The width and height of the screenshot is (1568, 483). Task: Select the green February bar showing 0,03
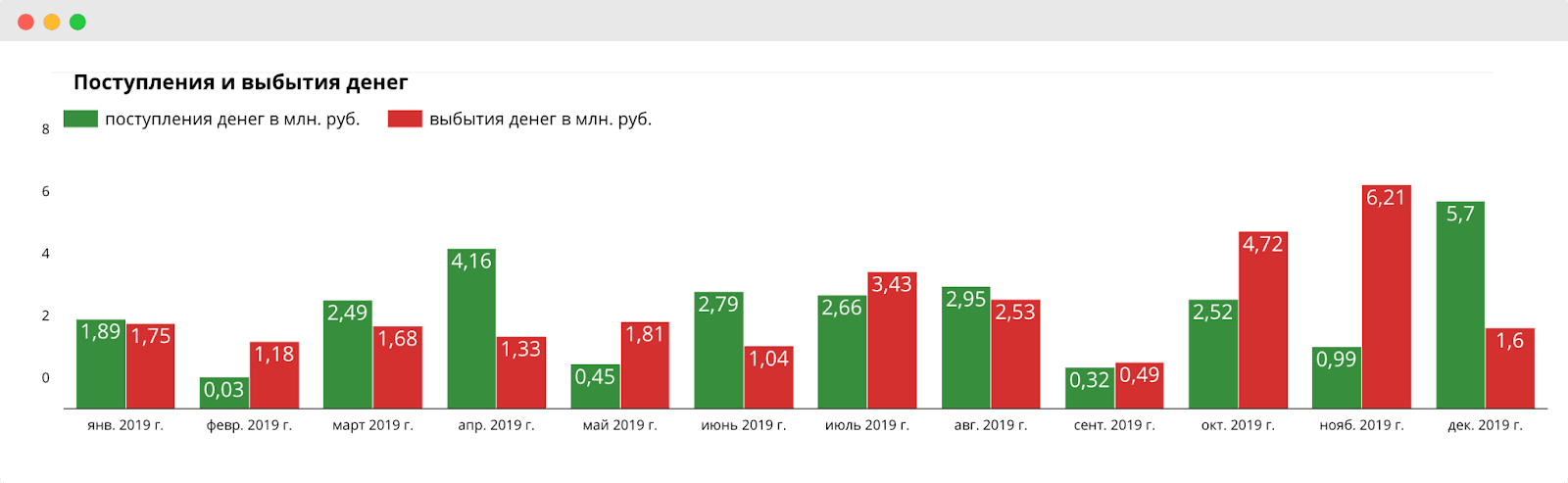223,392
